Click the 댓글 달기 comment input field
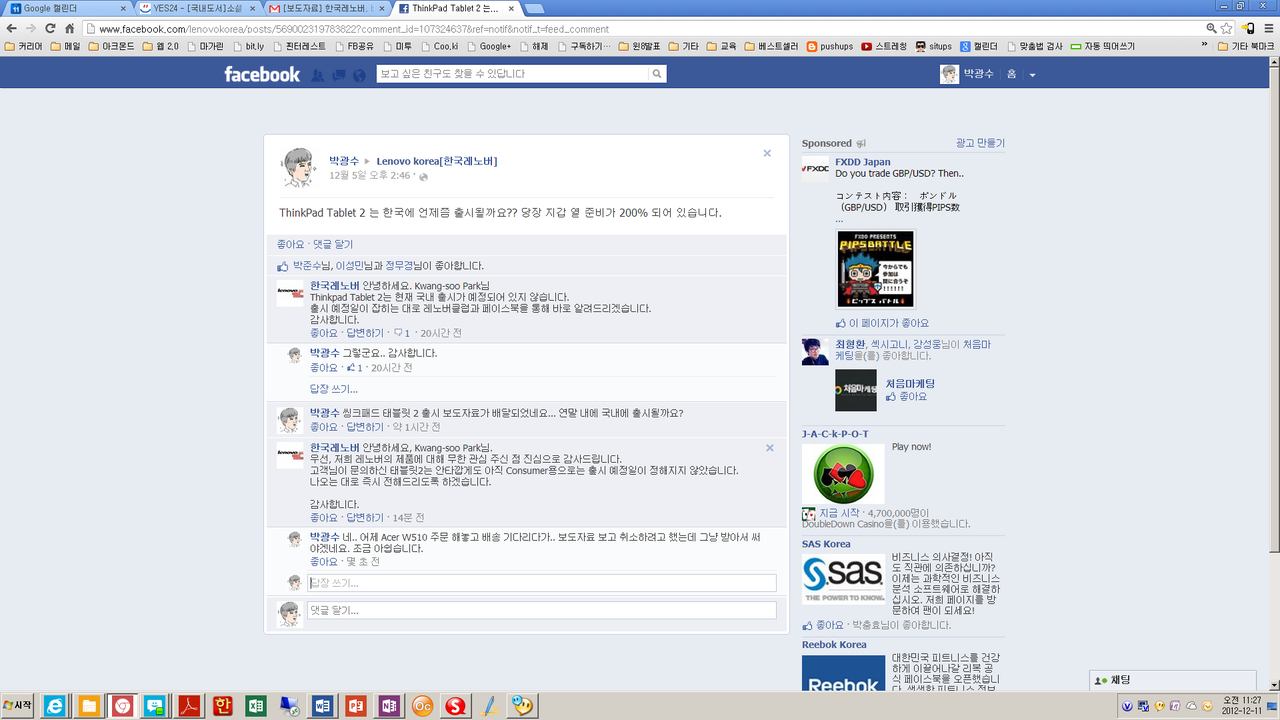Image resolution: width=1280 pixels, height=720 pixels. [x=542, y=610]
